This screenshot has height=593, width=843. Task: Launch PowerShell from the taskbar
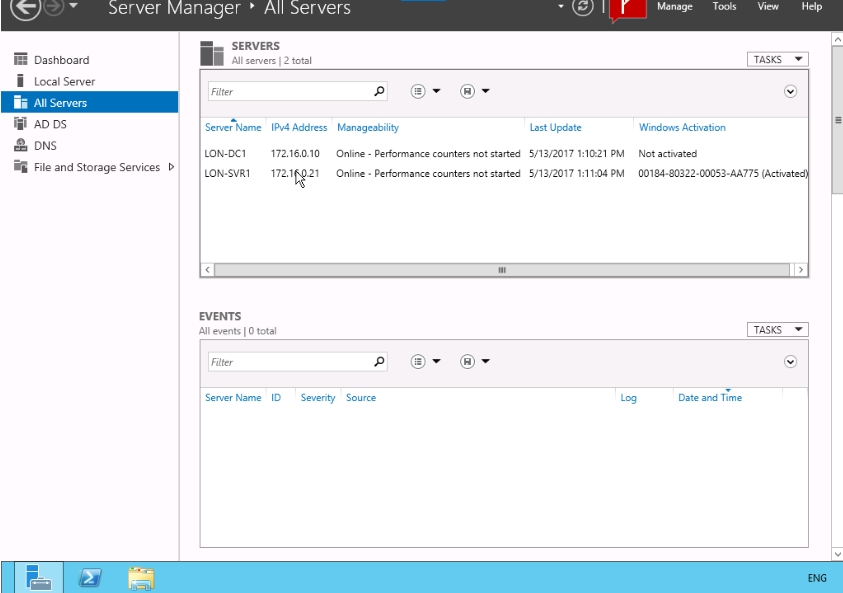90,578
